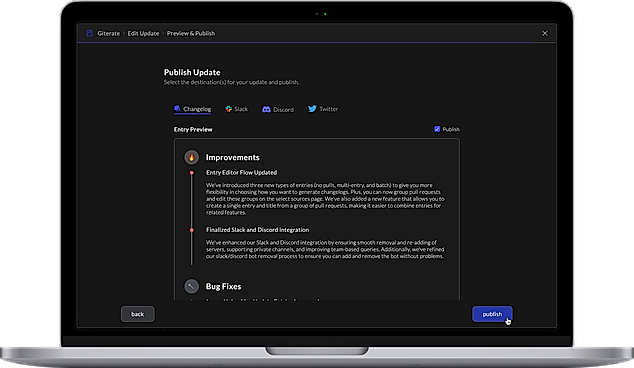Open the Giterate breadcrumb link
This screenshot has height=368, width=634.
(x=108, y=33)
